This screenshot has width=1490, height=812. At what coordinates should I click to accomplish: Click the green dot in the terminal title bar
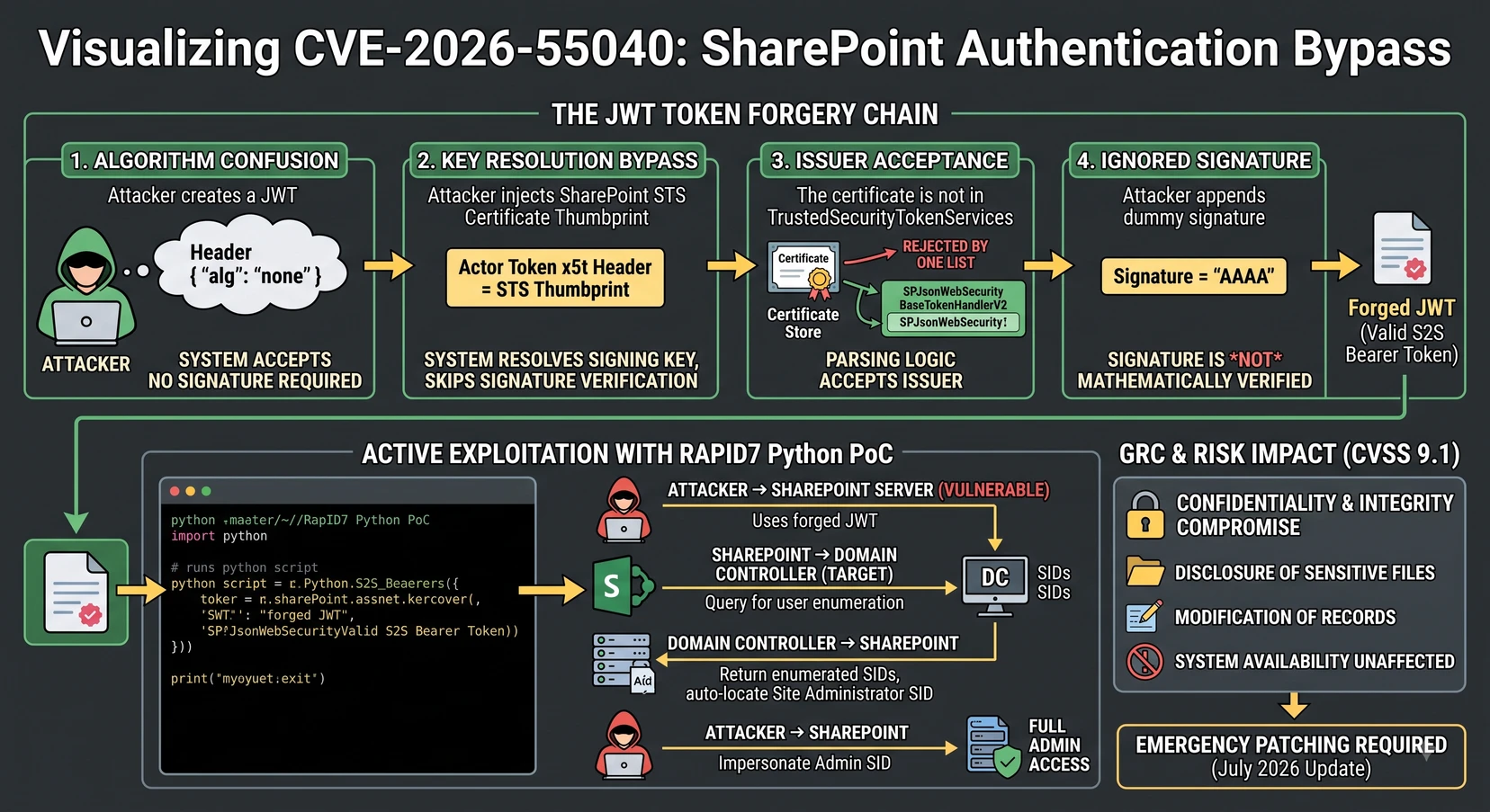pyautogui.click(x=206, y=491)
